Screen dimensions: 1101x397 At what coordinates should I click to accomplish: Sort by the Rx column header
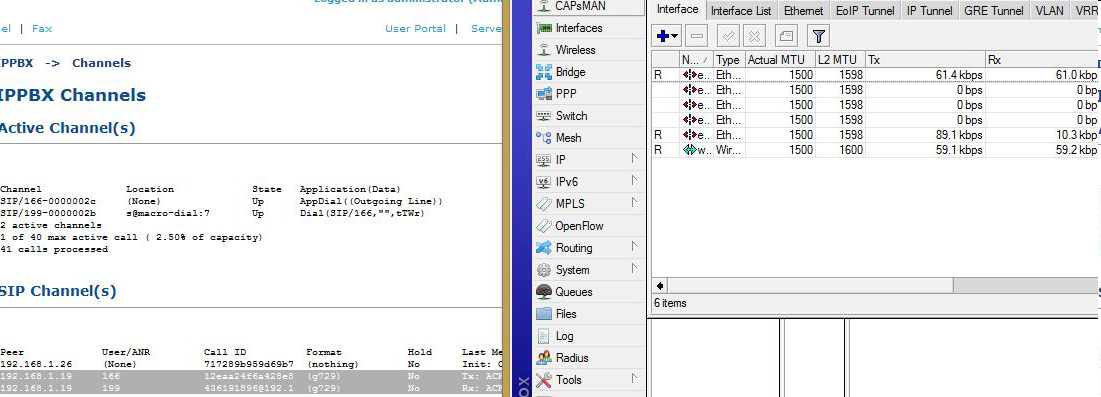(x=1043, y=60)
